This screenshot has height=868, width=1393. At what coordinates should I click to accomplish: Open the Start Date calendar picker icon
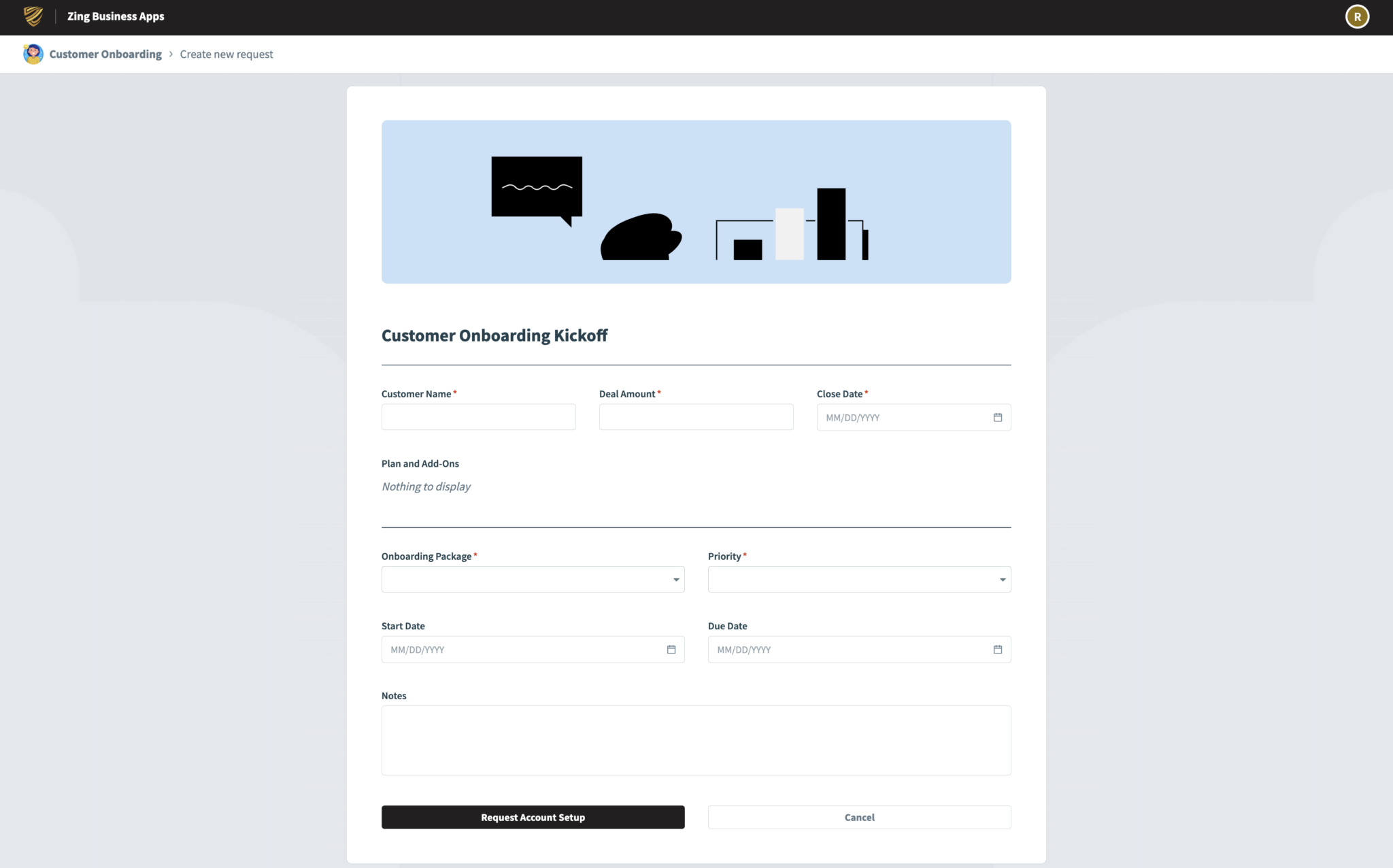pos(671,650)
